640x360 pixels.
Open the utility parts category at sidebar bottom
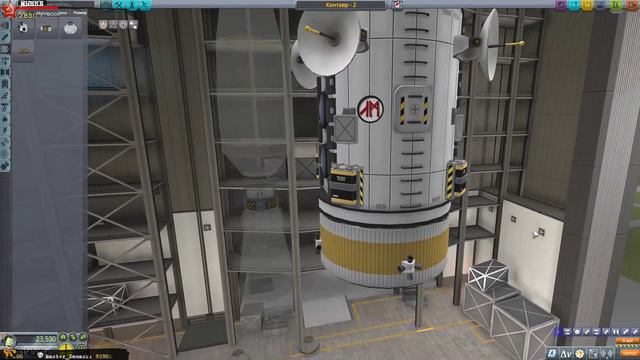point(5,165)
